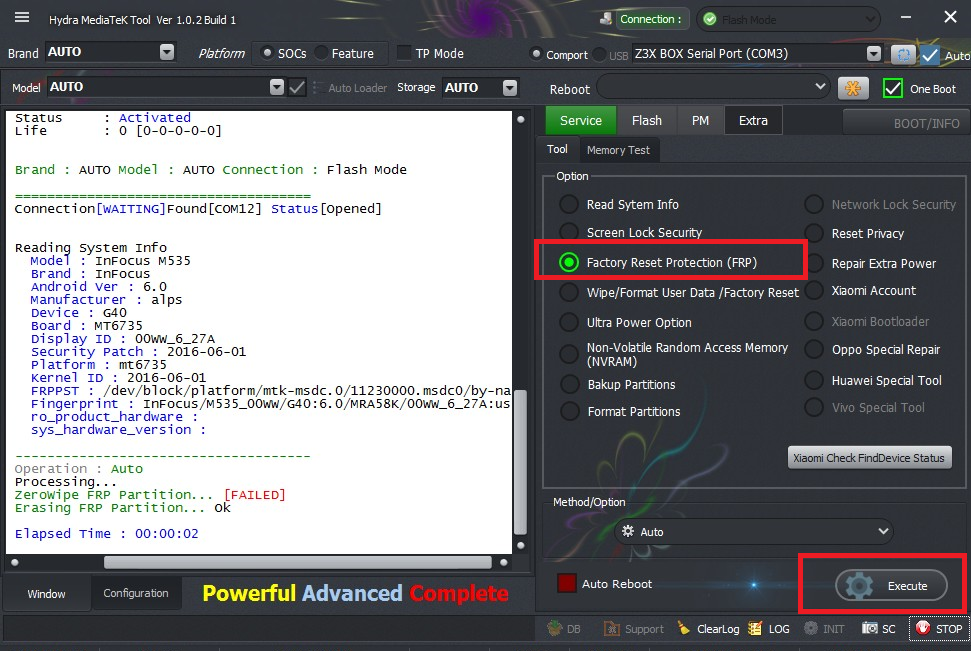
Task: Click Xiaomi Check FindDevice Status button
Action: 869,458
